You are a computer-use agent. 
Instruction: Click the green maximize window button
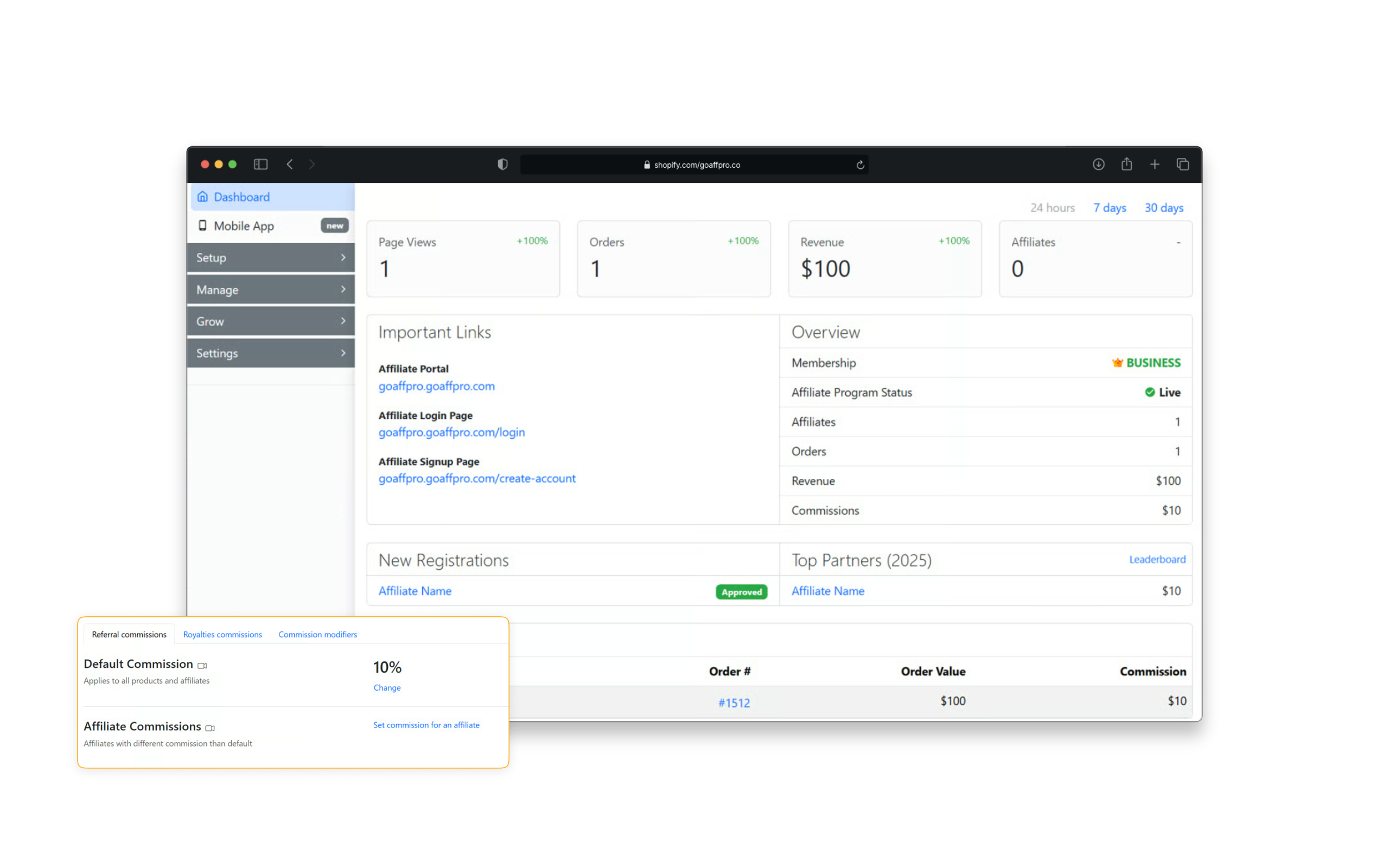tap(232, 164)
